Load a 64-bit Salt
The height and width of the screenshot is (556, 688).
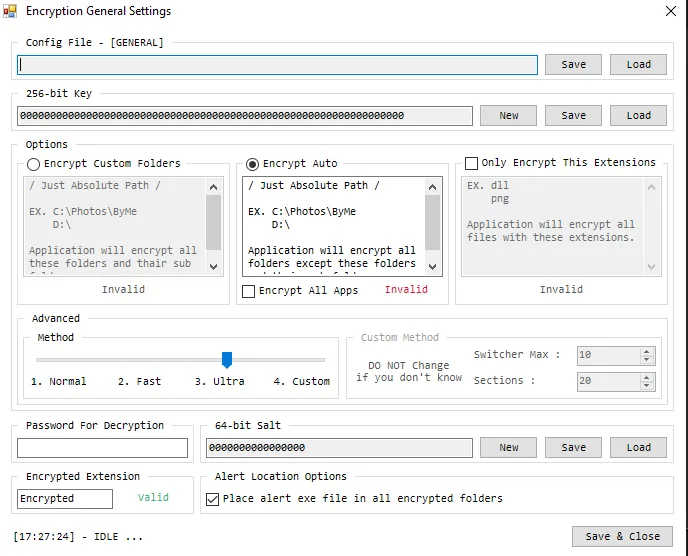coord(638,448)
